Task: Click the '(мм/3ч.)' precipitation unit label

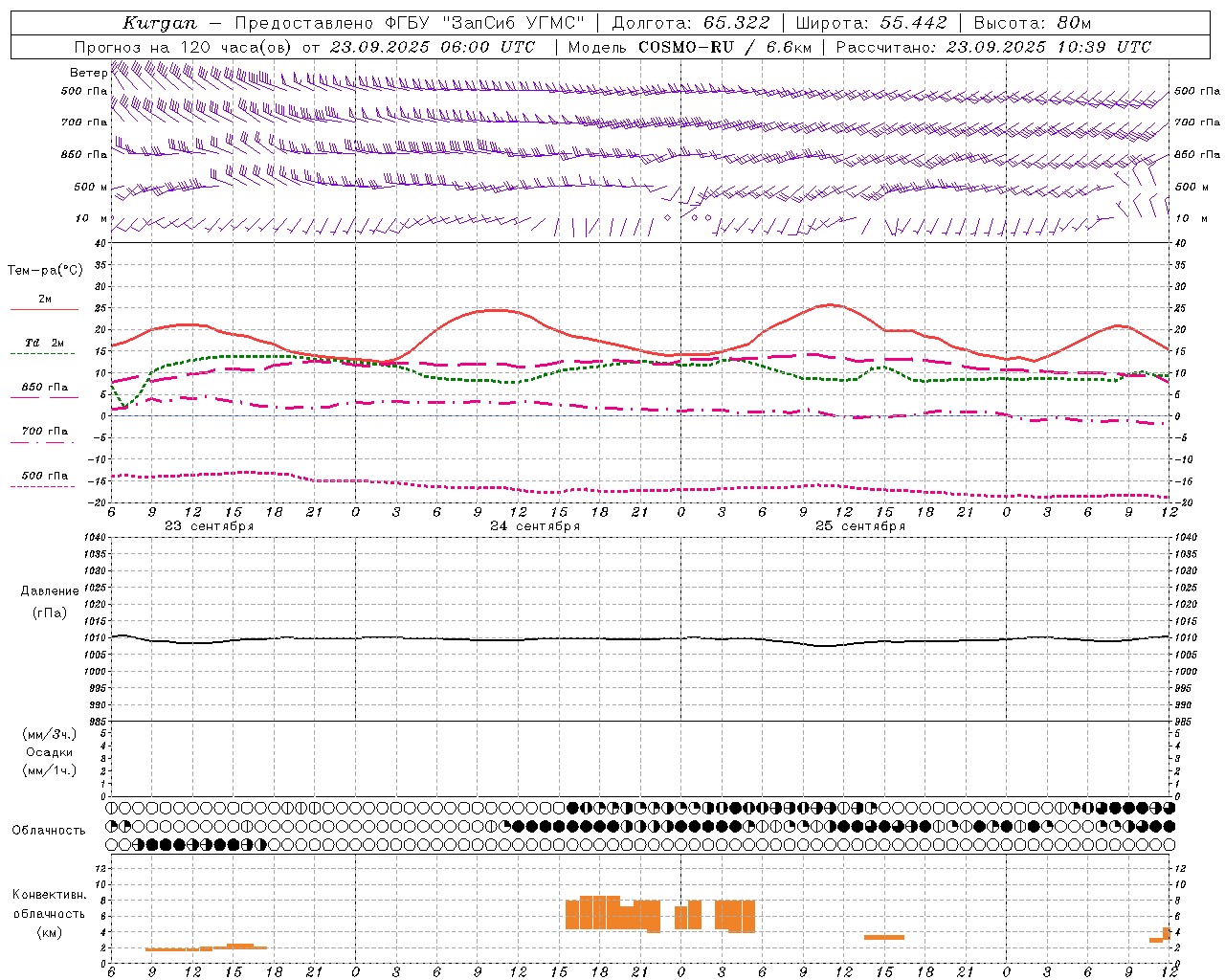Action: click(x=50, y=734)
